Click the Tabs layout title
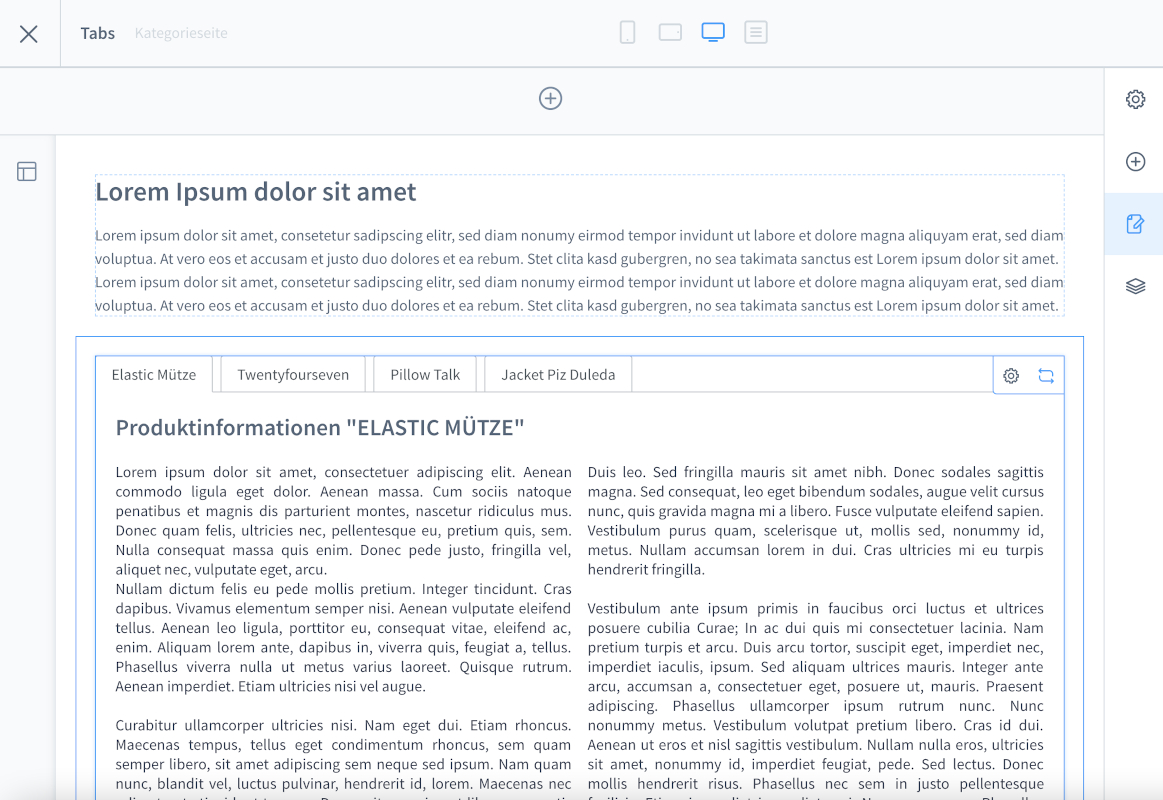Screen dimensions: 1163x800 pyautogui.click(x=98, y=33)
